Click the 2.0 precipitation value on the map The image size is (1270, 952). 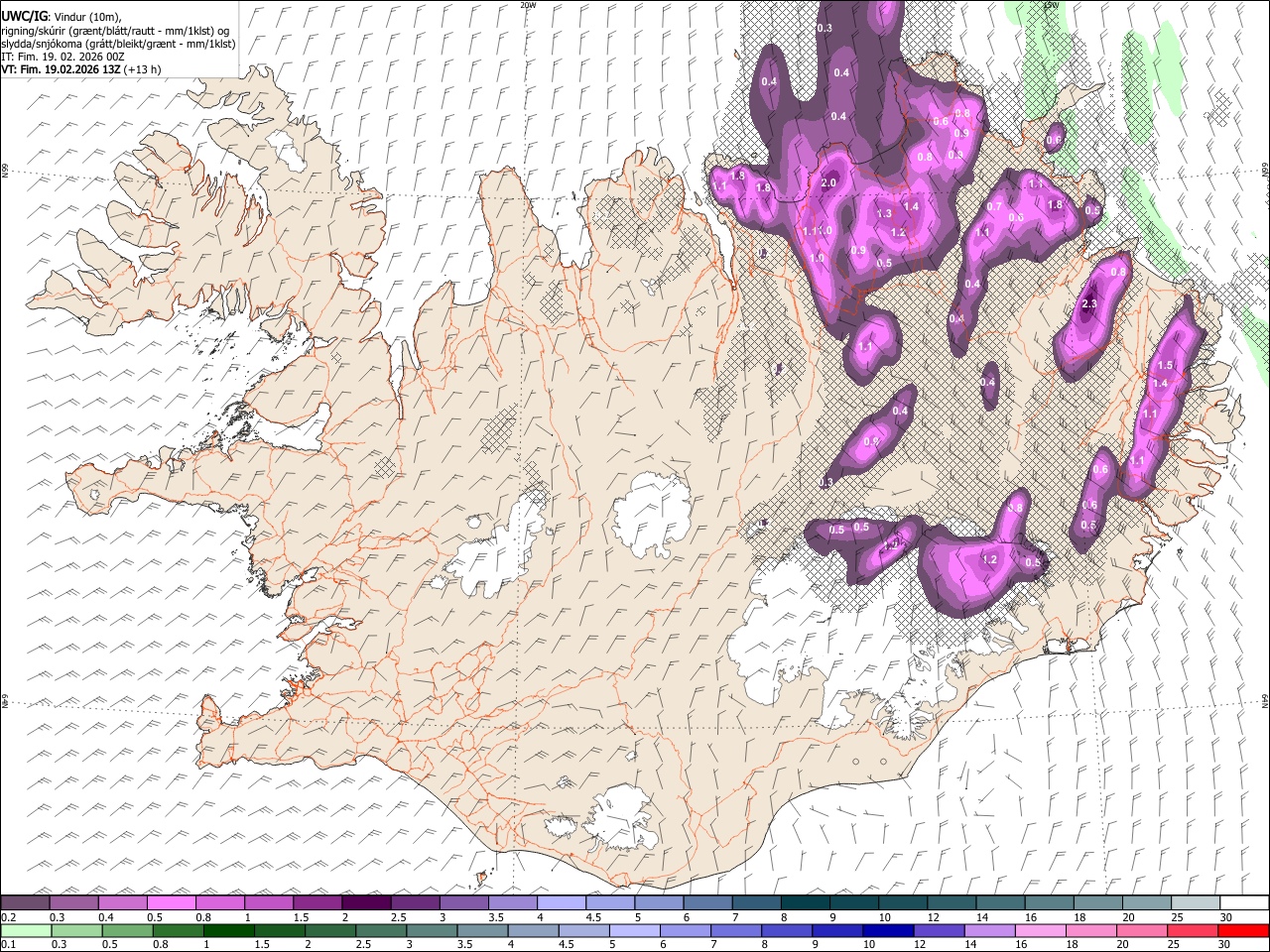(828, 183)
